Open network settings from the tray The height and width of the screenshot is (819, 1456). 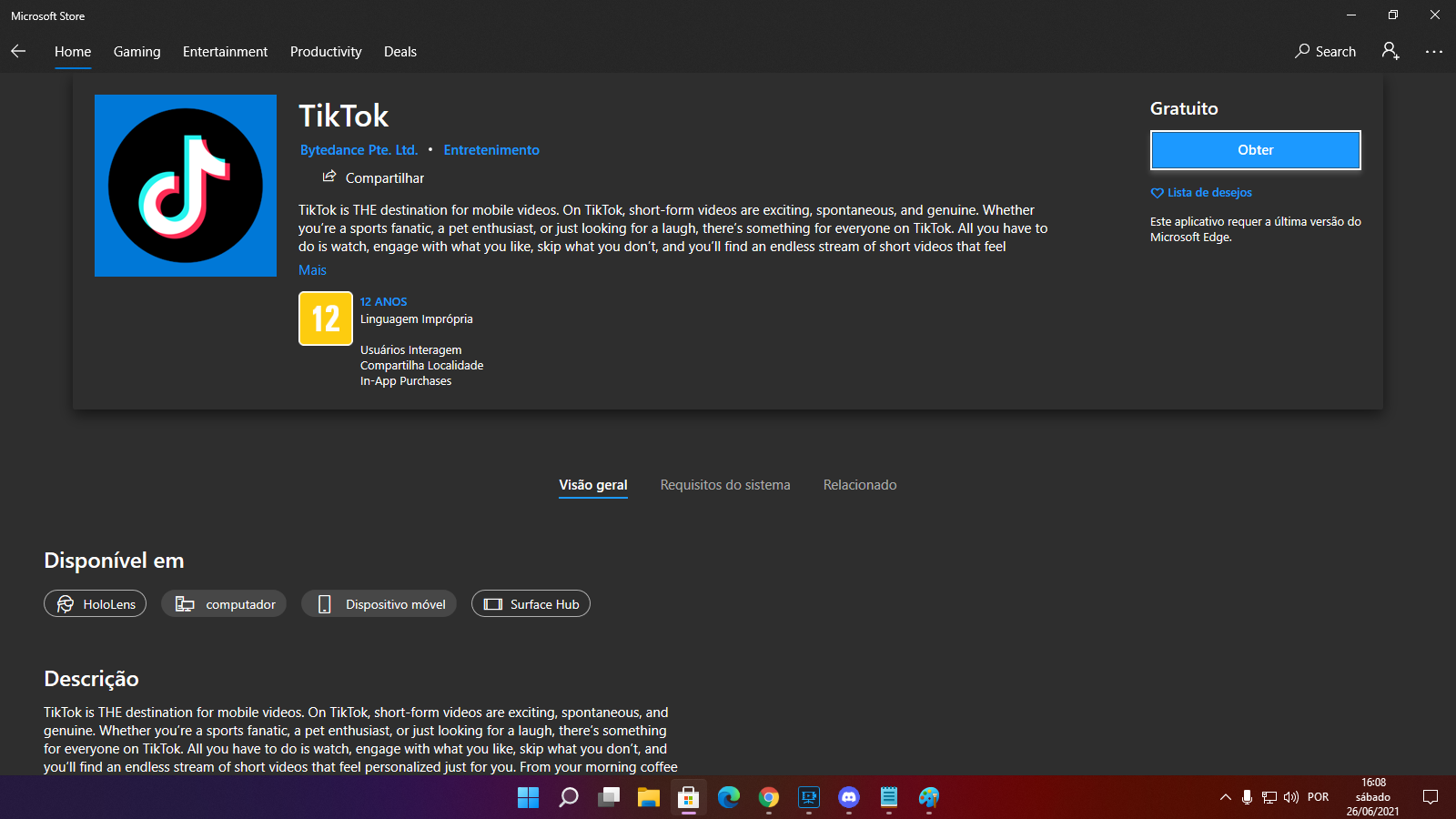click(1269, 797)
